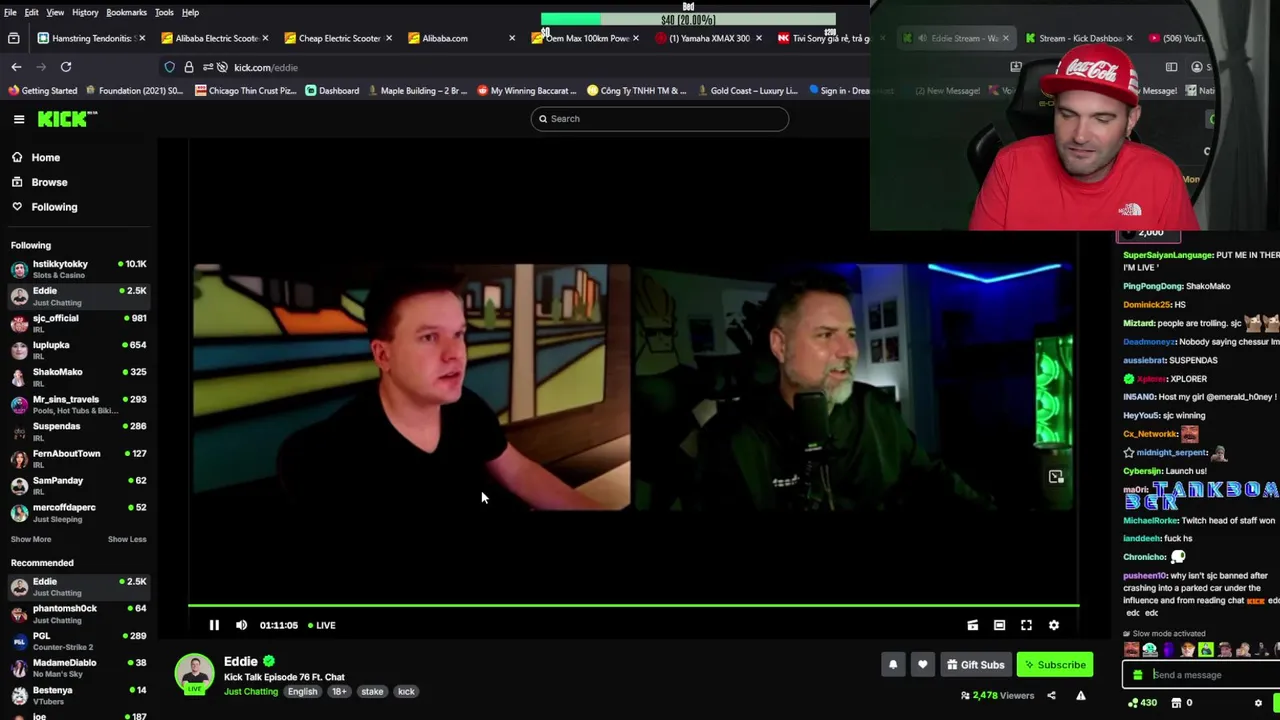Click the green Subscribe button
1280x720 pixels.
click(1055, 665)
